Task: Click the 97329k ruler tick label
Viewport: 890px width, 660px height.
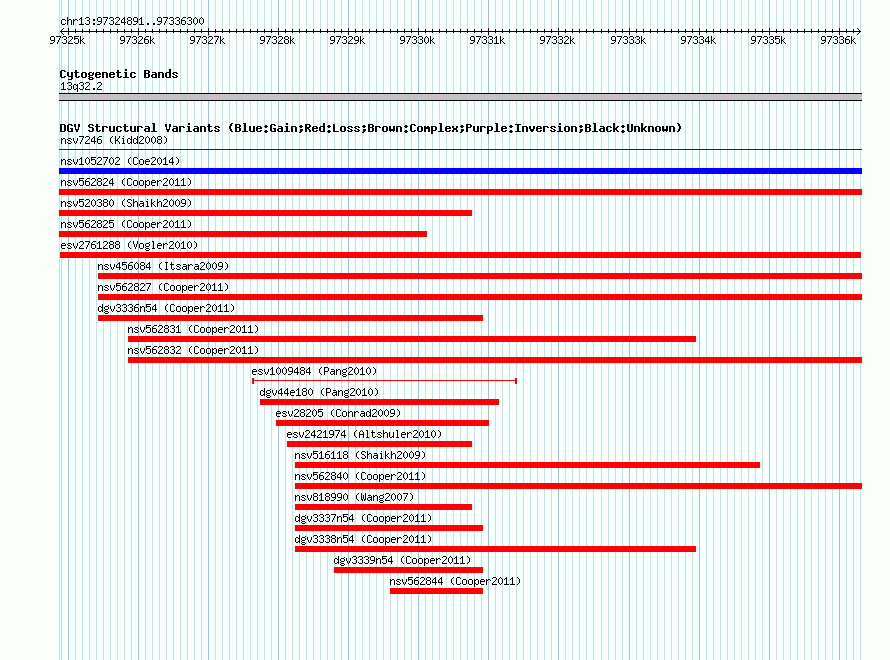Action: point(347,40)
